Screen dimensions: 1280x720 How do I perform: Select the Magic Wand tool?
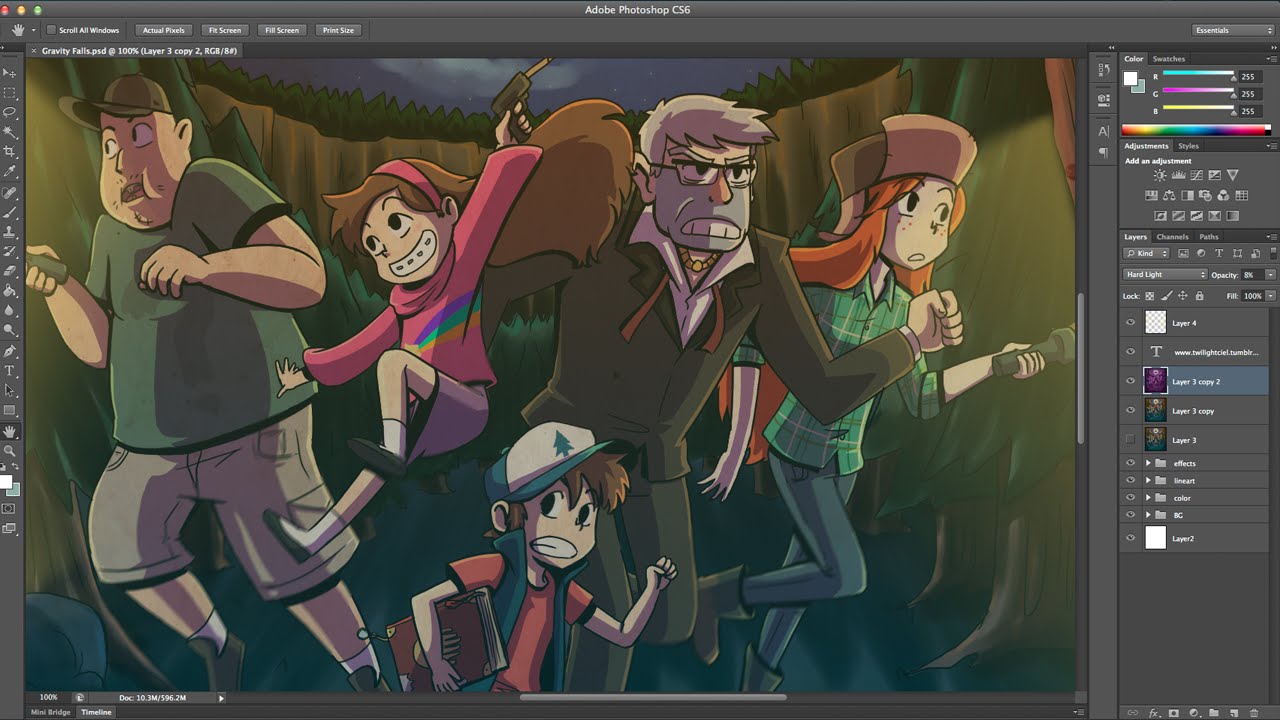click(x=10, y=132)
